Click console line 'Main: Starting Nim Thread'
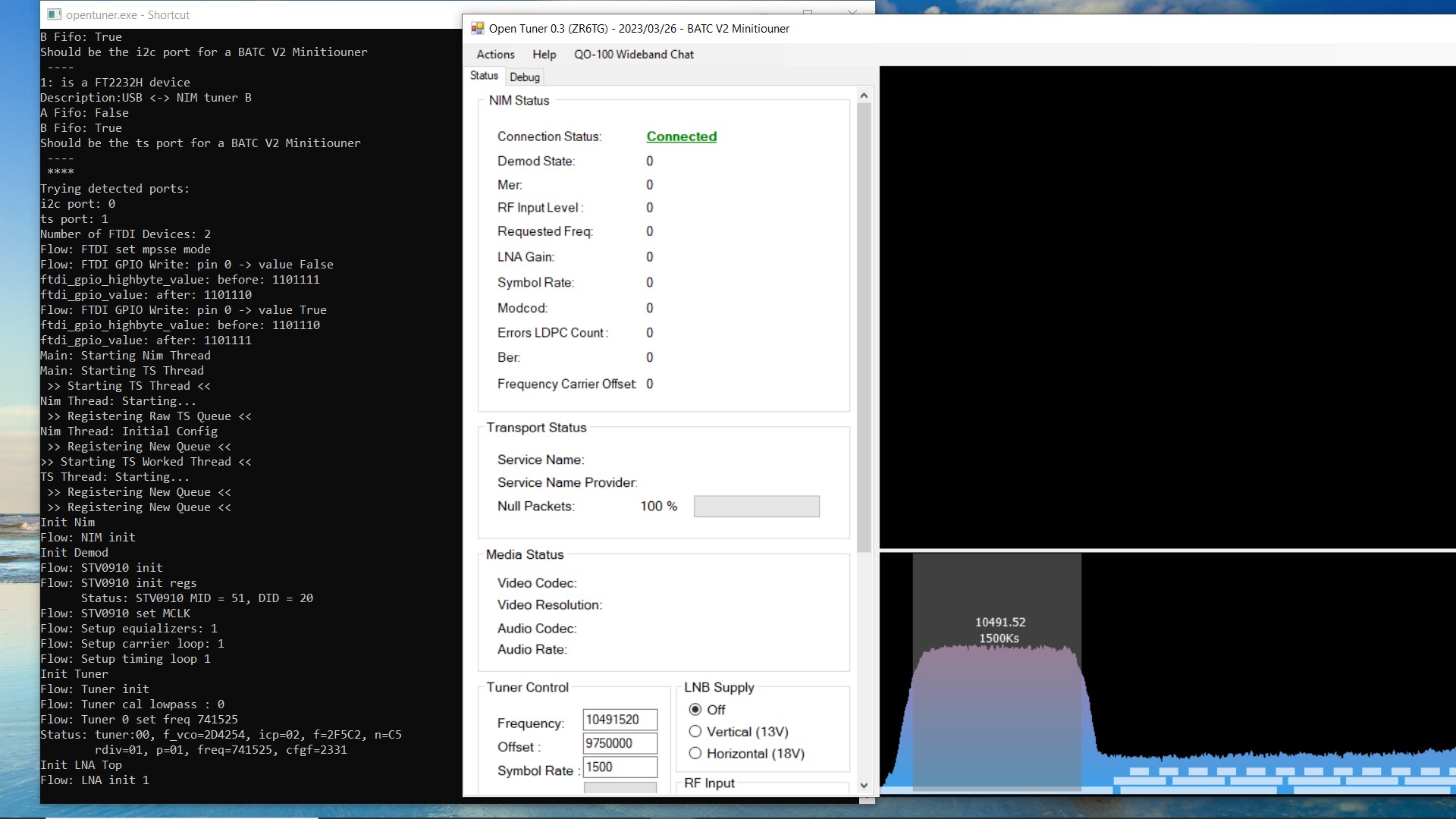This screenshot has width=1456, height=819. [x=125, y=356]
